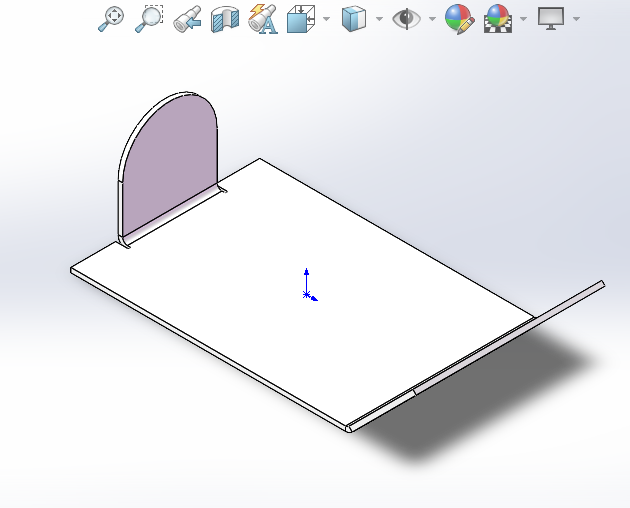The height and width of the screenshot is (508, 630).
Task: Click the Apply Scene icon
Action: click(x=498, y=18)
